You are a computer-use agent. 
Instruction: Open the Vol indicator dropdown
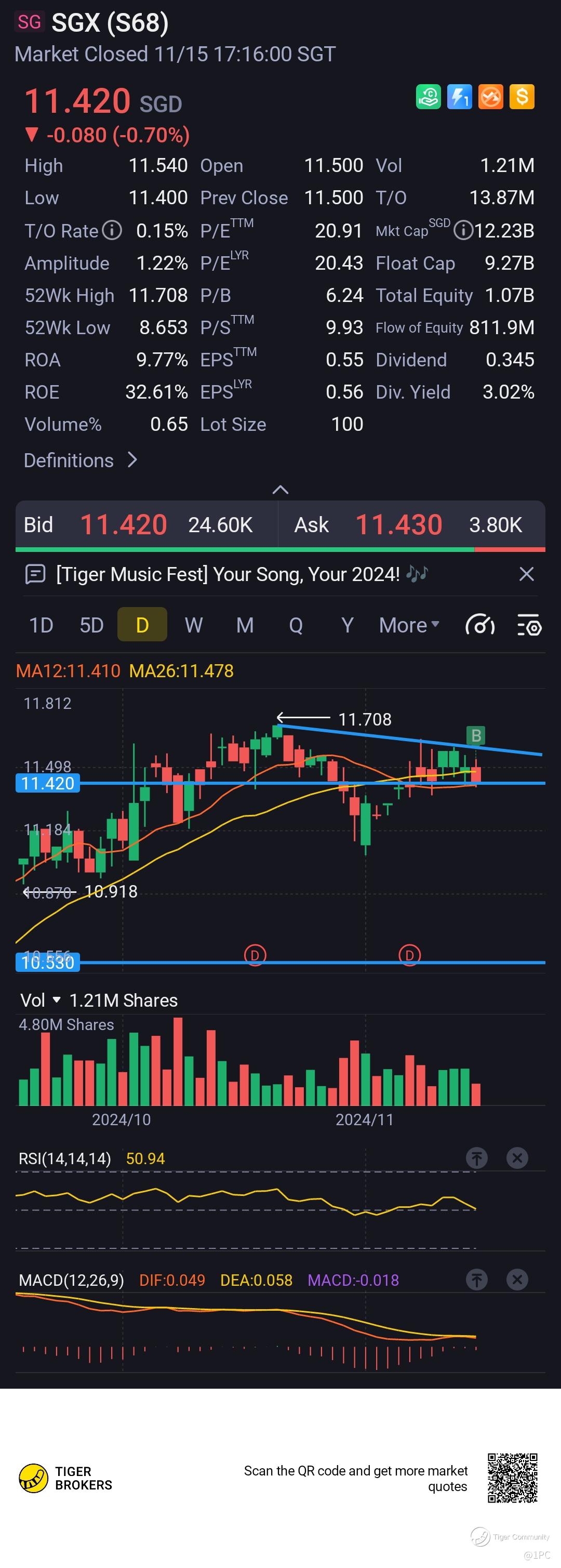[x=41, y=1000]
